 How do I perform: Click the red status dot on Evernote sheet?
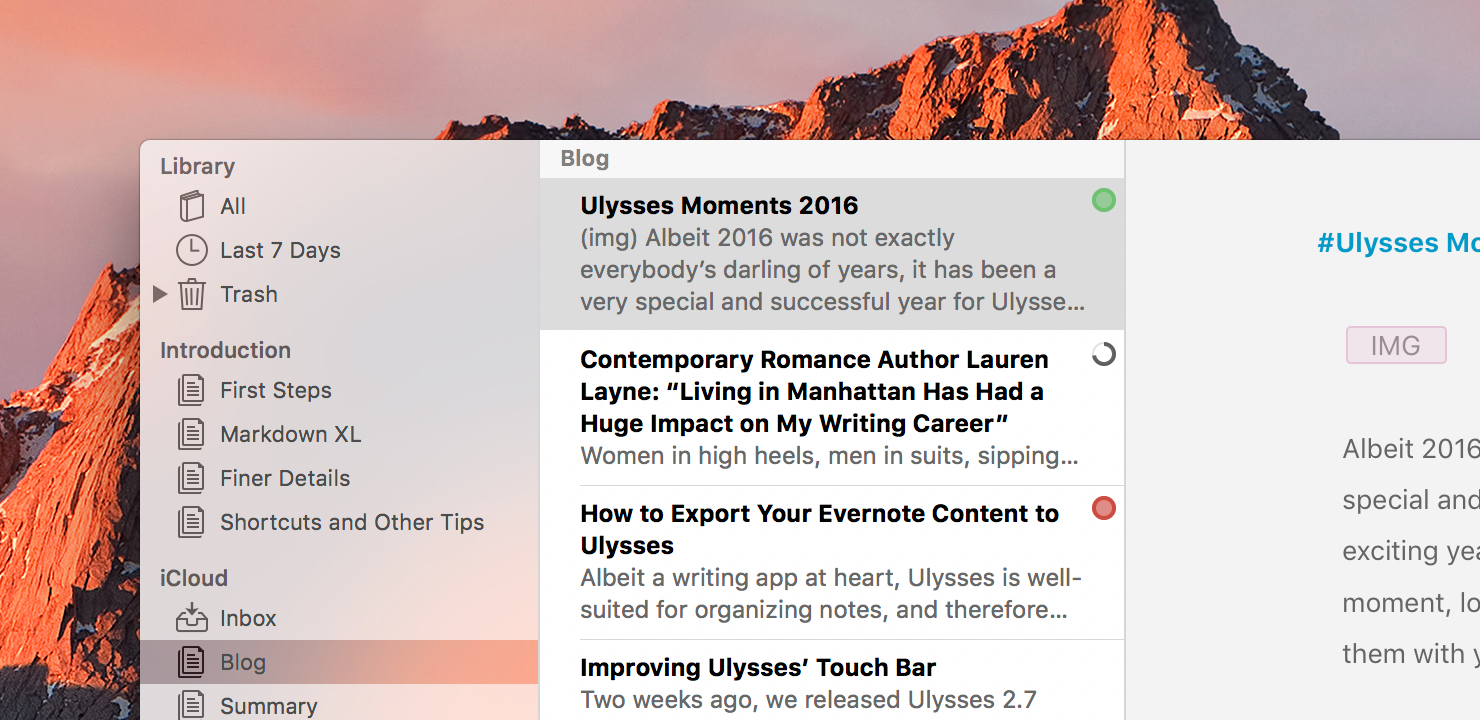[1103, 509]
